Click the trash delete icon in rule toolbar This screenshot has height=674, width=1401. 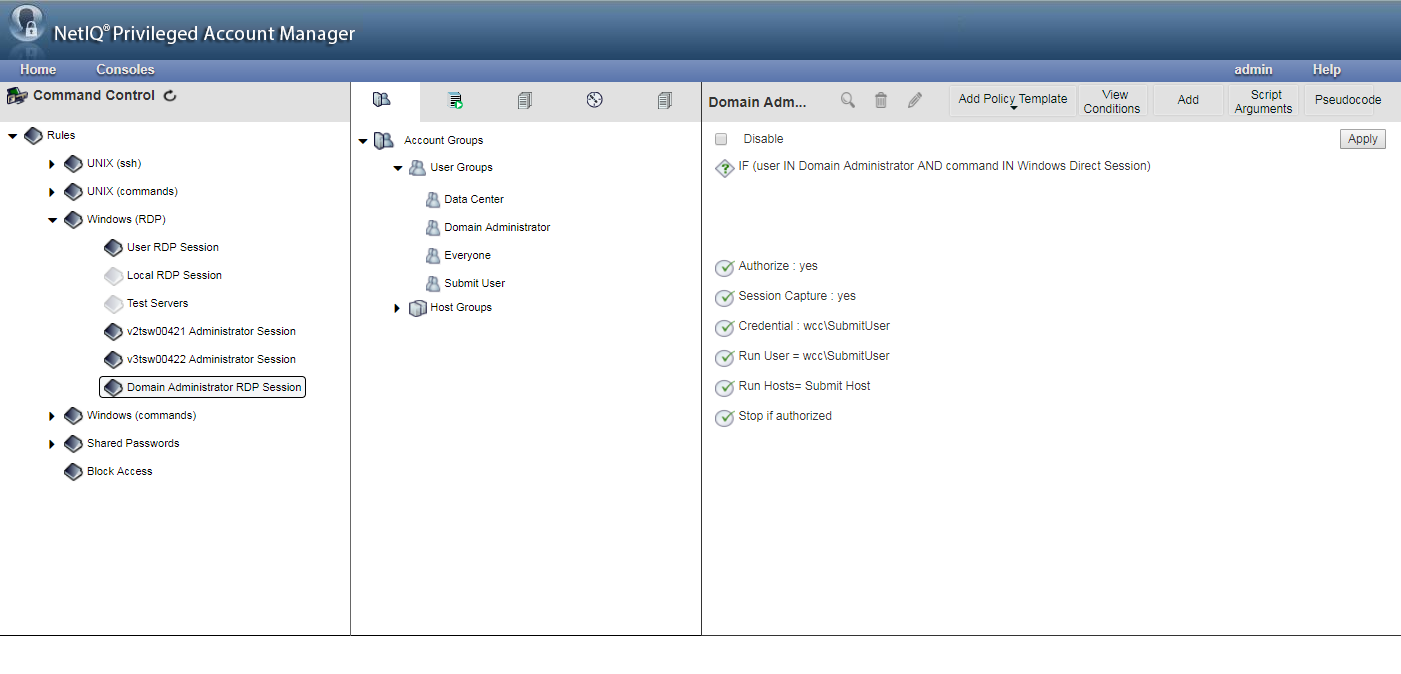click(x=881, y=100)
